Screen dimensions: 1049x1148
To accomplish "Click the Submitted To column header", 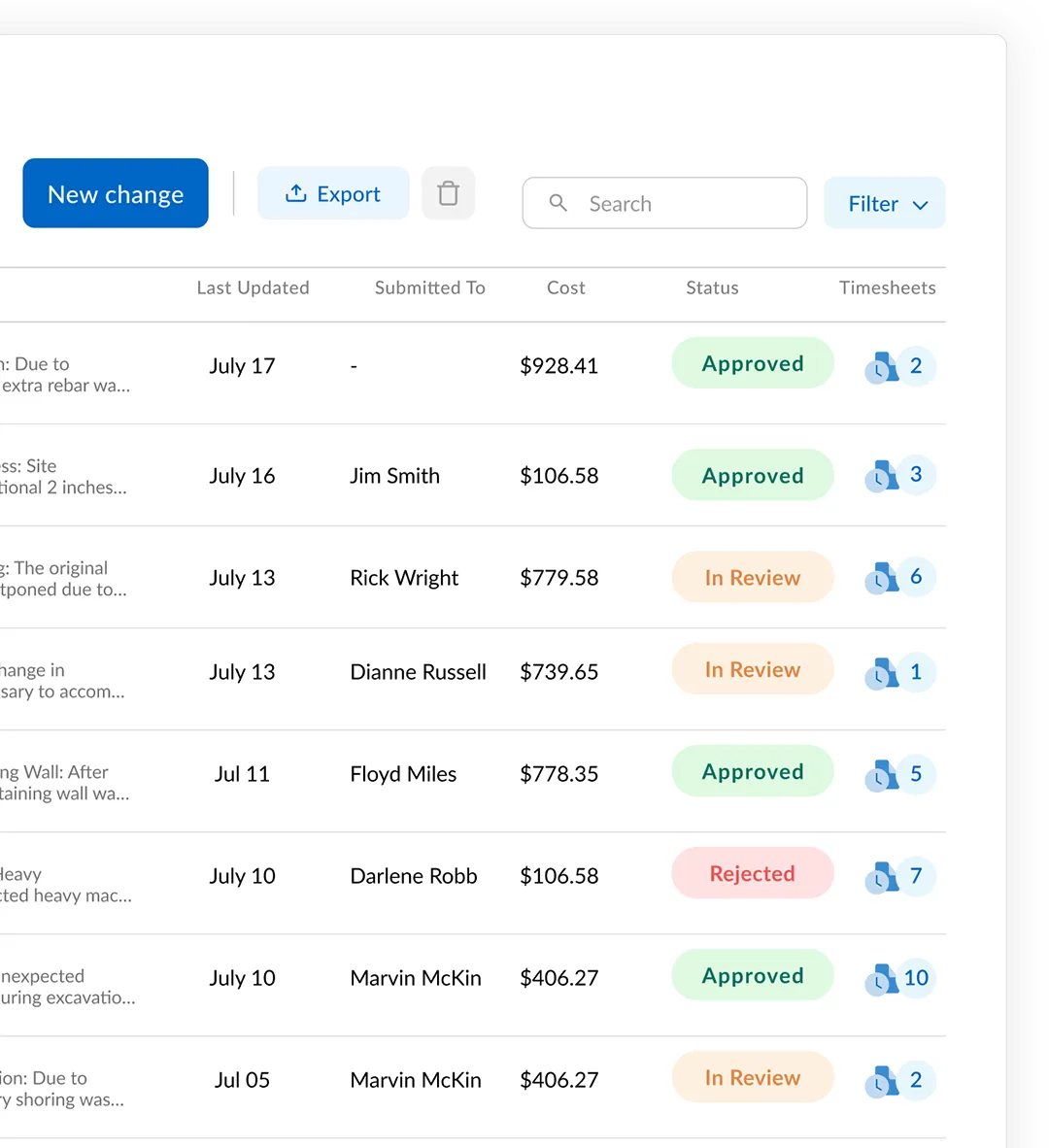I will point(429,287).
